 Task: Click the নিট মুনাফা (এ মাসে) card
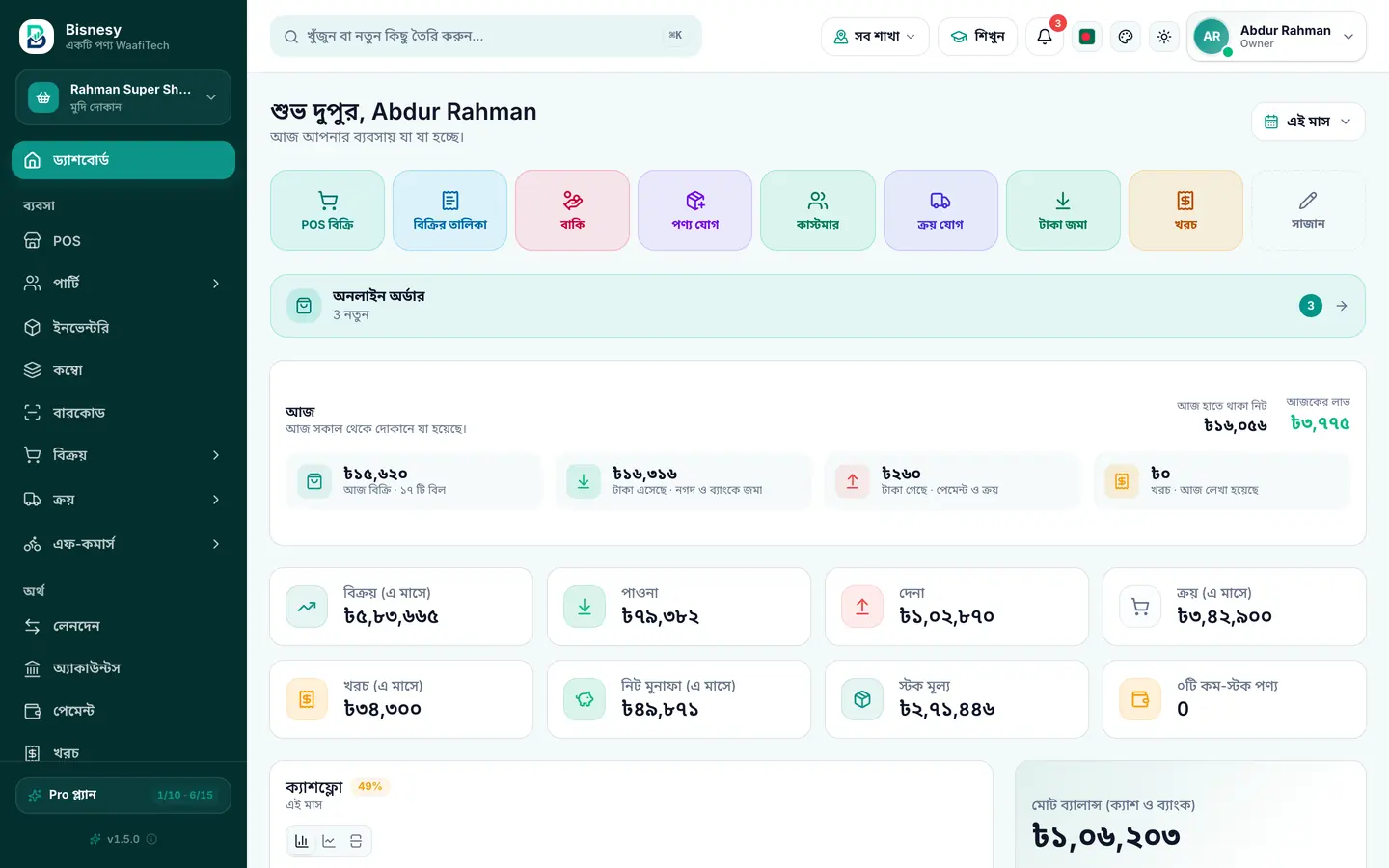point(679,699)
